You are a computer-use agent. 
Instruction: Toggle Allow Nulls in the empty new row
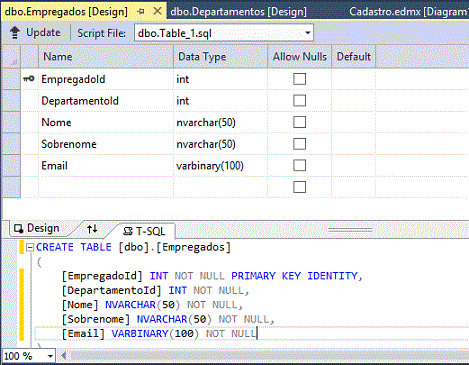[299, 187]
